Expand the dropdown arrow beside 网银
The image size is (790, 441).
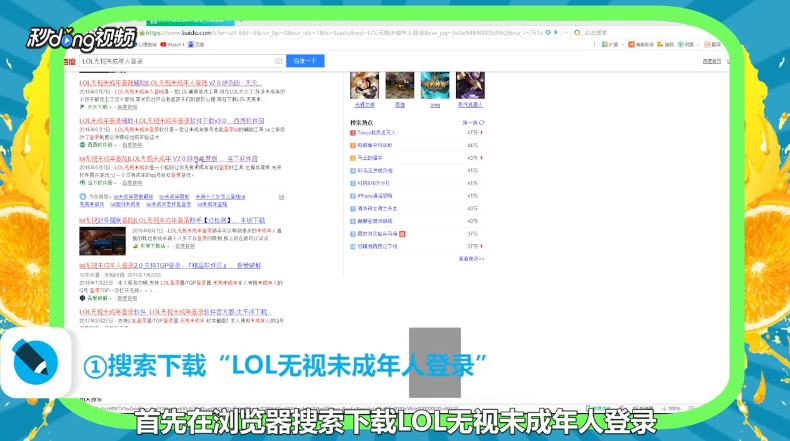click(698, 45)
